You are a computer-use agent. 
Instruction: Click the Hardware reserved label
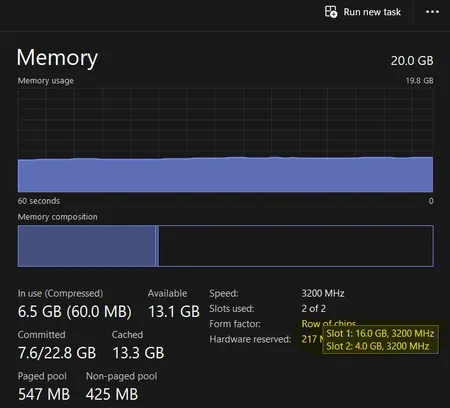click(x=250, y=339)
